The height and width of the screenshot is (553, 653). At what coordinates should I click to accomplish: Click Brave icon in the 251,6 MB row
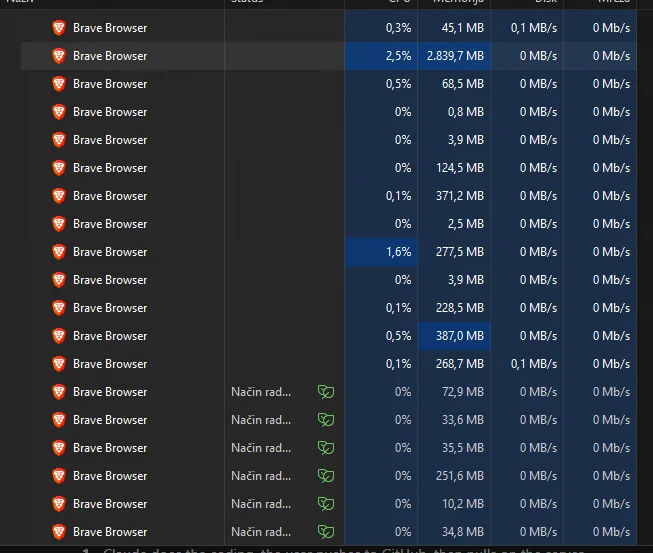[x=59, y=476]
